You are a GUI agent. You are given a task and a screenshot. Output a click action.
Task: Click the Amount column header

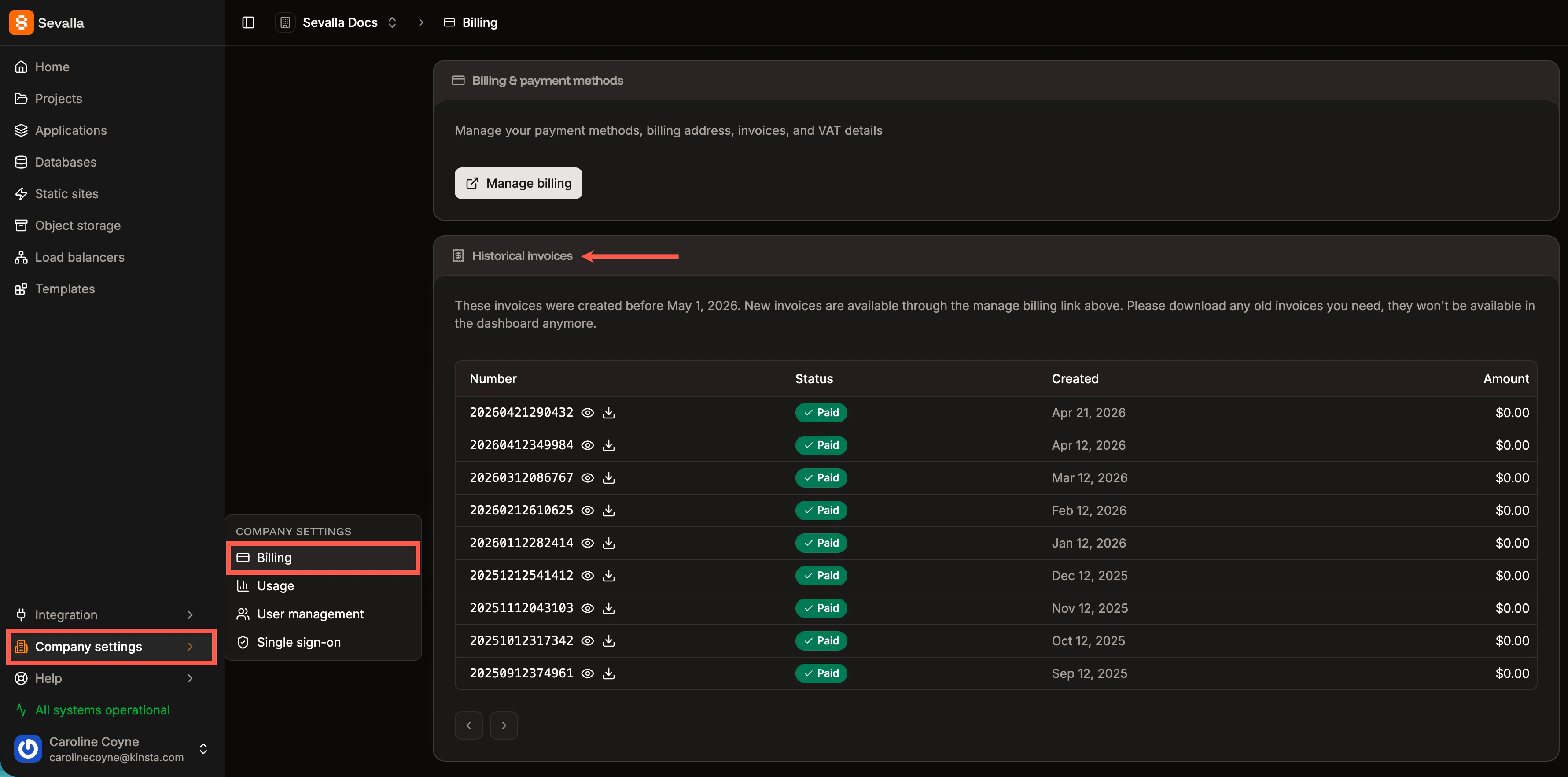coord(1506,379)
